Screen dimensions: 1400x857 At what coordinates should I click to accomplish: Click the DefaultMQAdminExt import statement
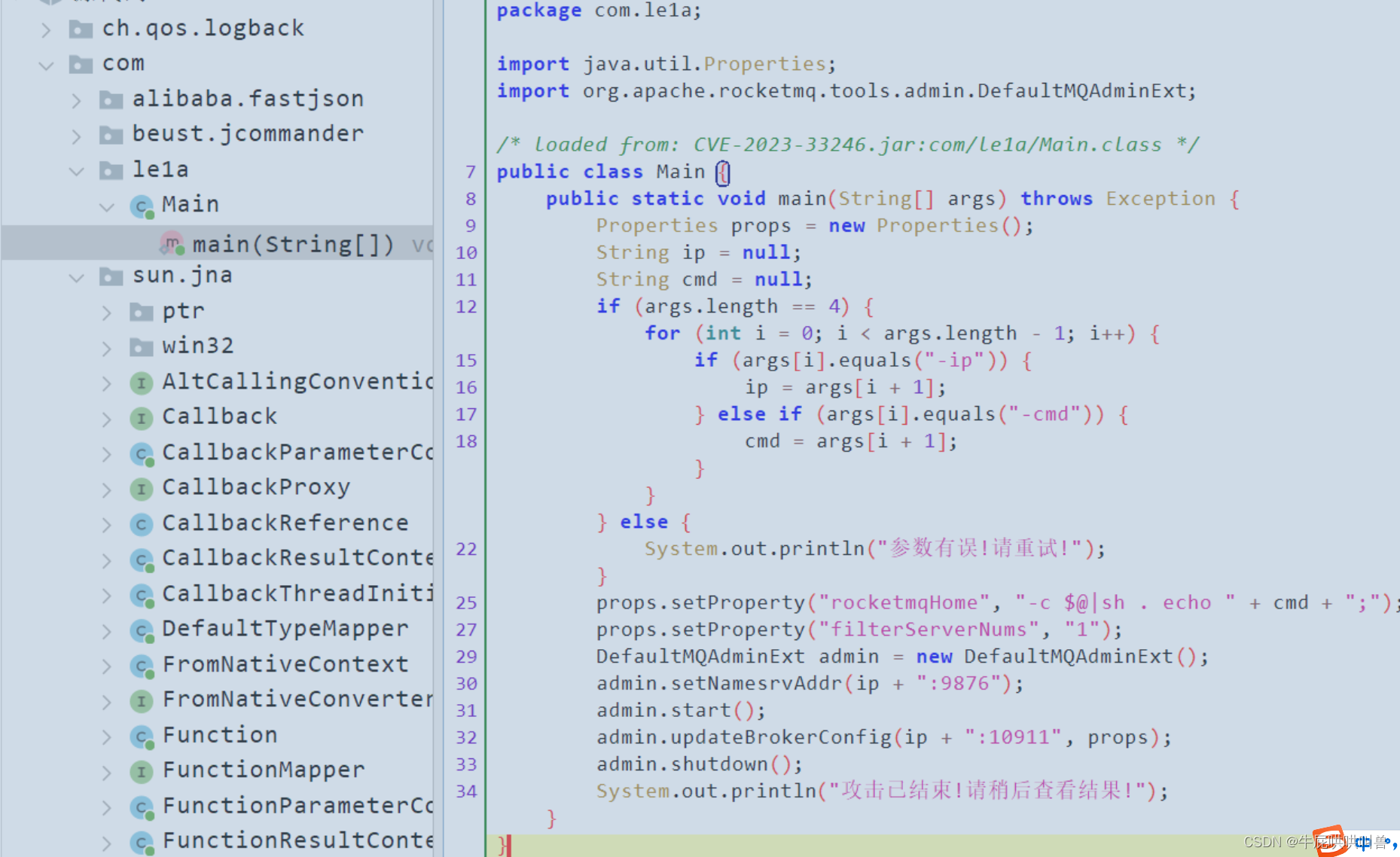tap(846, 92)
